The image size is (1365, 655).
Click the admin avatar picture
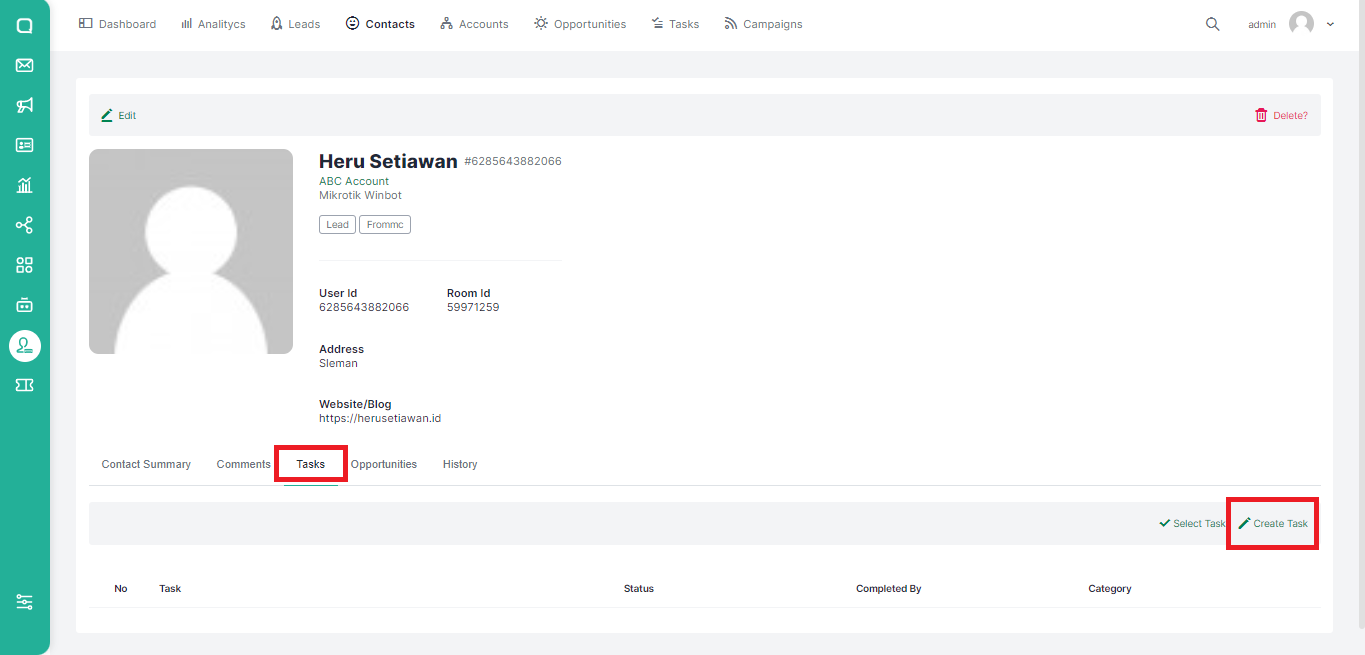point(1301,24)
